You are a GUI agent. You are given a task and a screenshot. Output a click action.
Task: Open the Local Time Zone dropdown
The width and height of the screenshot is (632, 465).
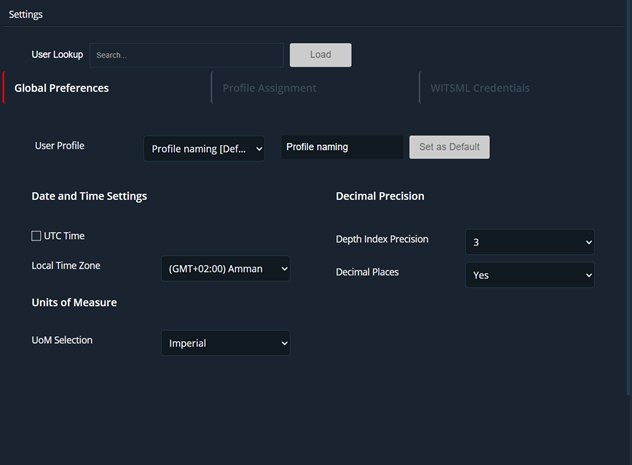(225, 268)
